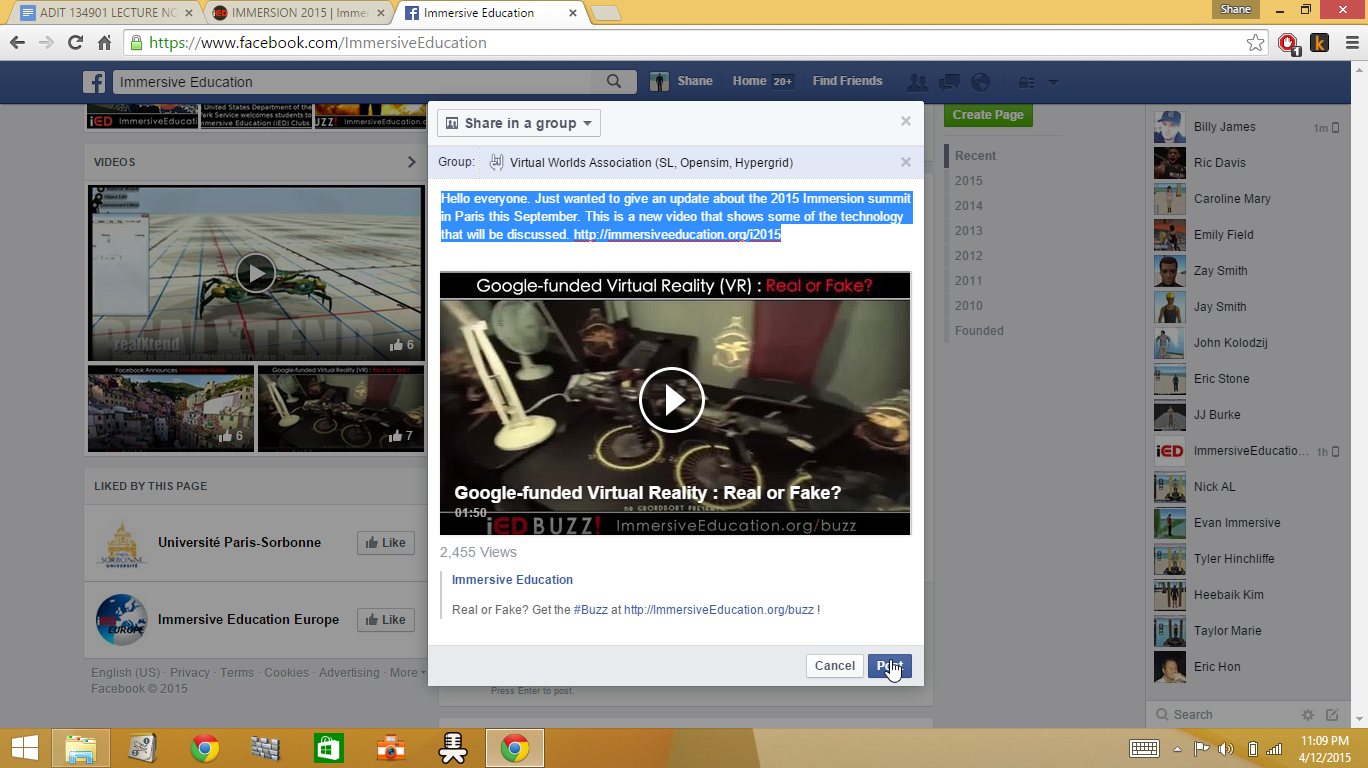Open the Windows Start button
Image resolution: width=1368 pixels, height=768 pixels.
(26, 748)
